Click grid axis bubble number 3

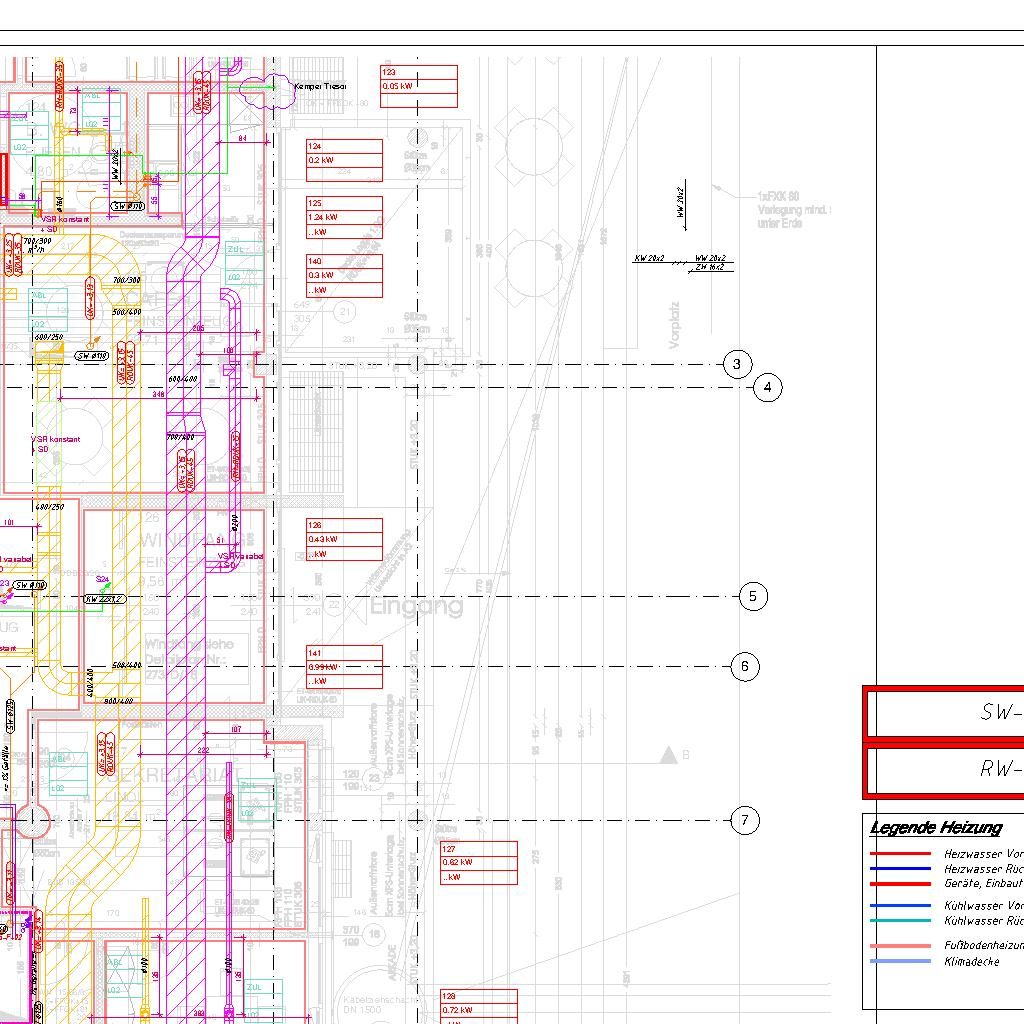click(x=737, y=364)
